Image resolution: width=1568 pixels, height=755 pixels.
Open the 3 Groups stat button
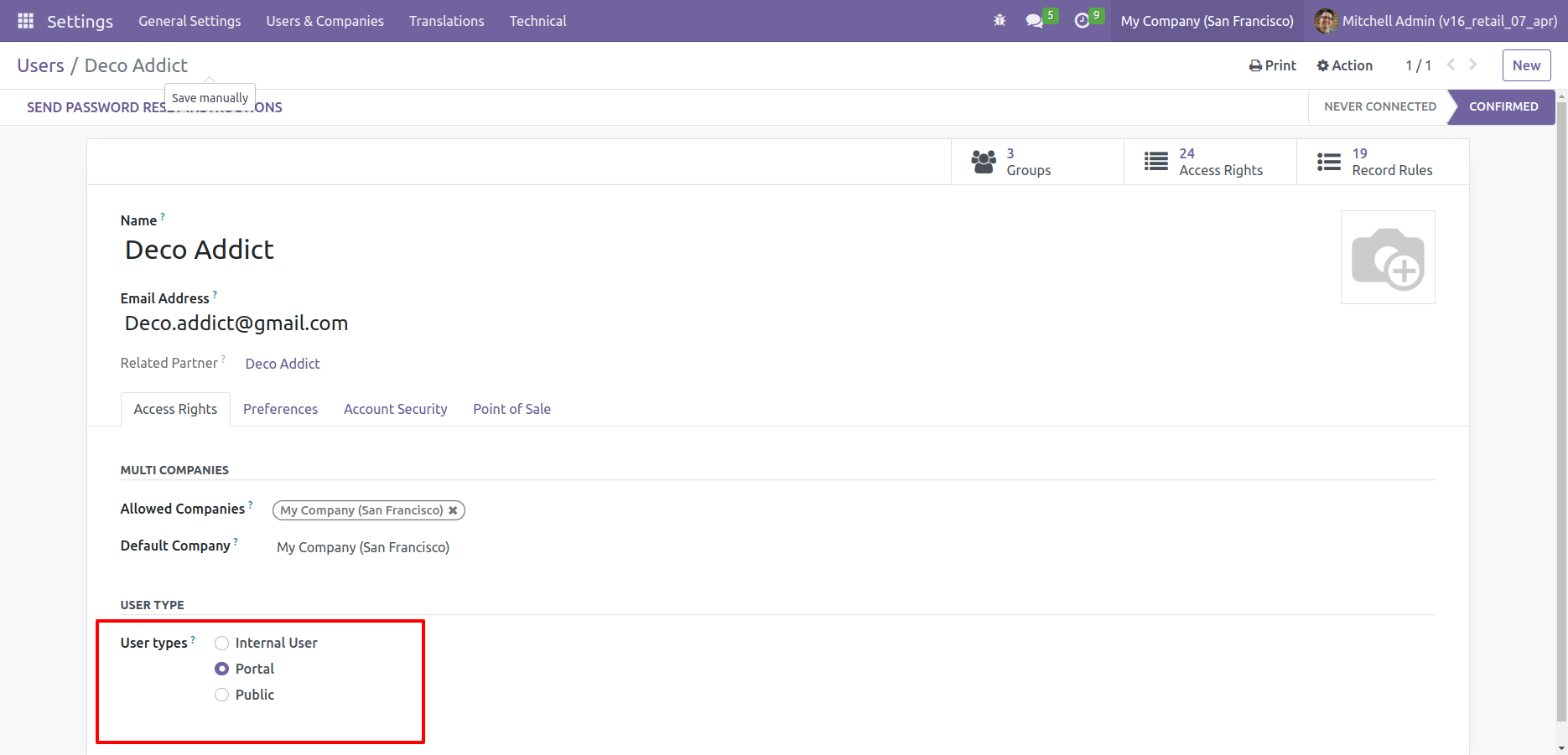click(x=1037, y=162)
